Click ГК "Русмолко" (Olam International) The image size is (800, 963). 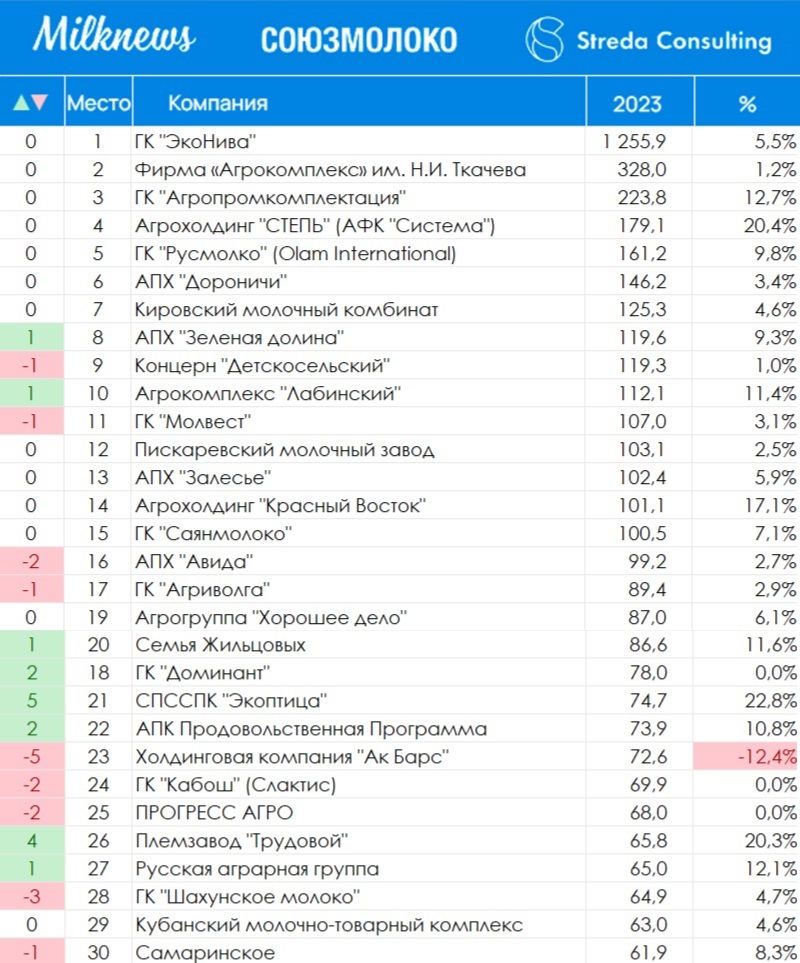(295, 253)
